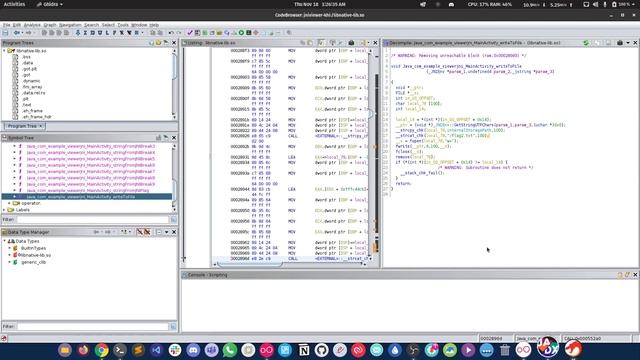Click the Data Type Manager filter options icon
The width and height of the screenshot is (640, 360).
click(173, 327)
